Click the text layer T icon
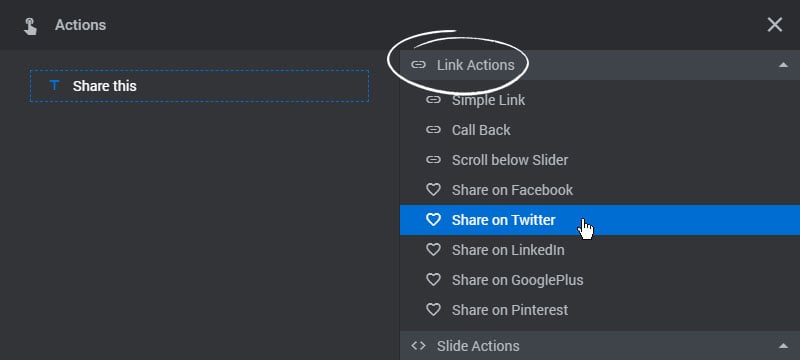 (54, 86)
